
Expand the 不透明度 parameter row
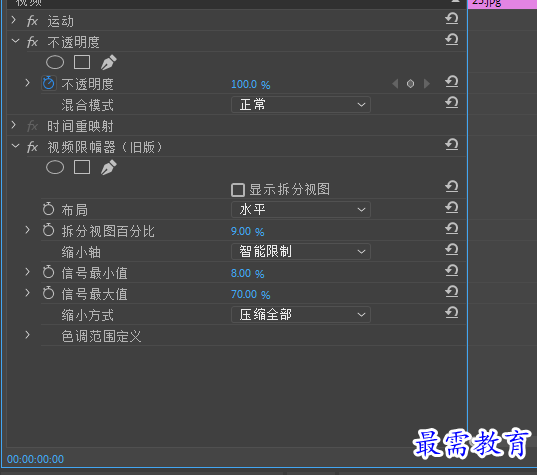pyautogui.click(x=28, y=83)
